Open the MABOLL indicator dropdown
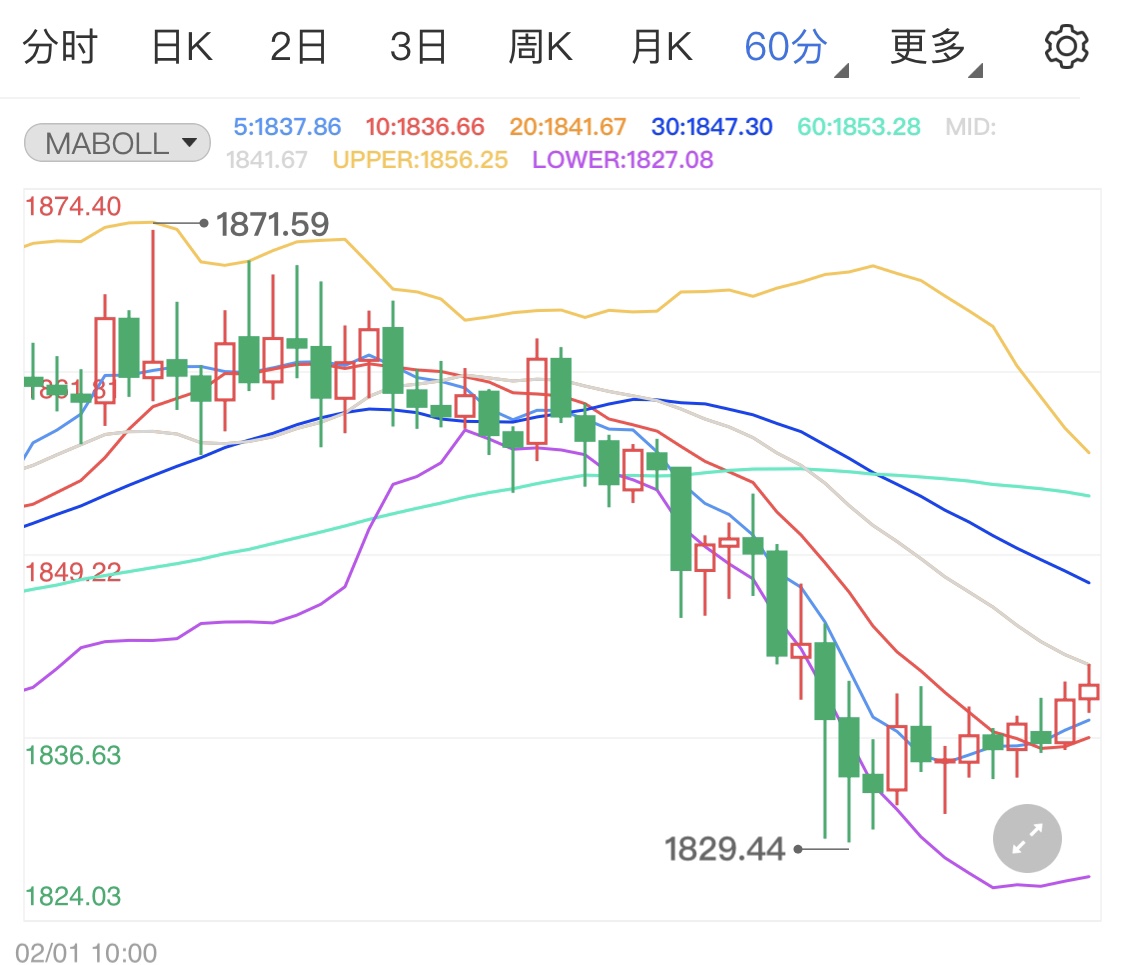Screen dimensions: 1125x965 pos(117,143)
